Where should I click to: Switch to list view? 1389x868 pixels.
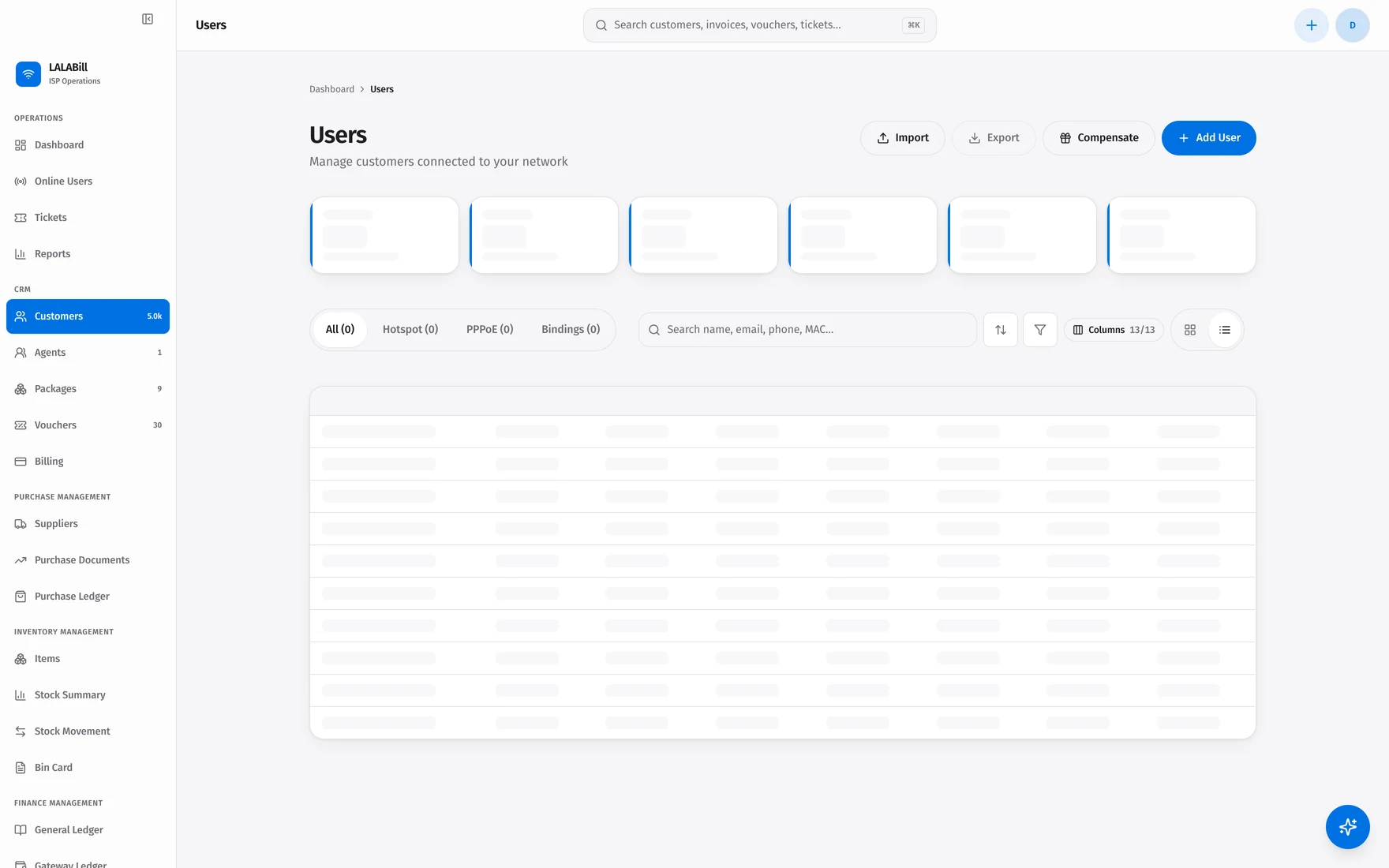pos(1225,330)
